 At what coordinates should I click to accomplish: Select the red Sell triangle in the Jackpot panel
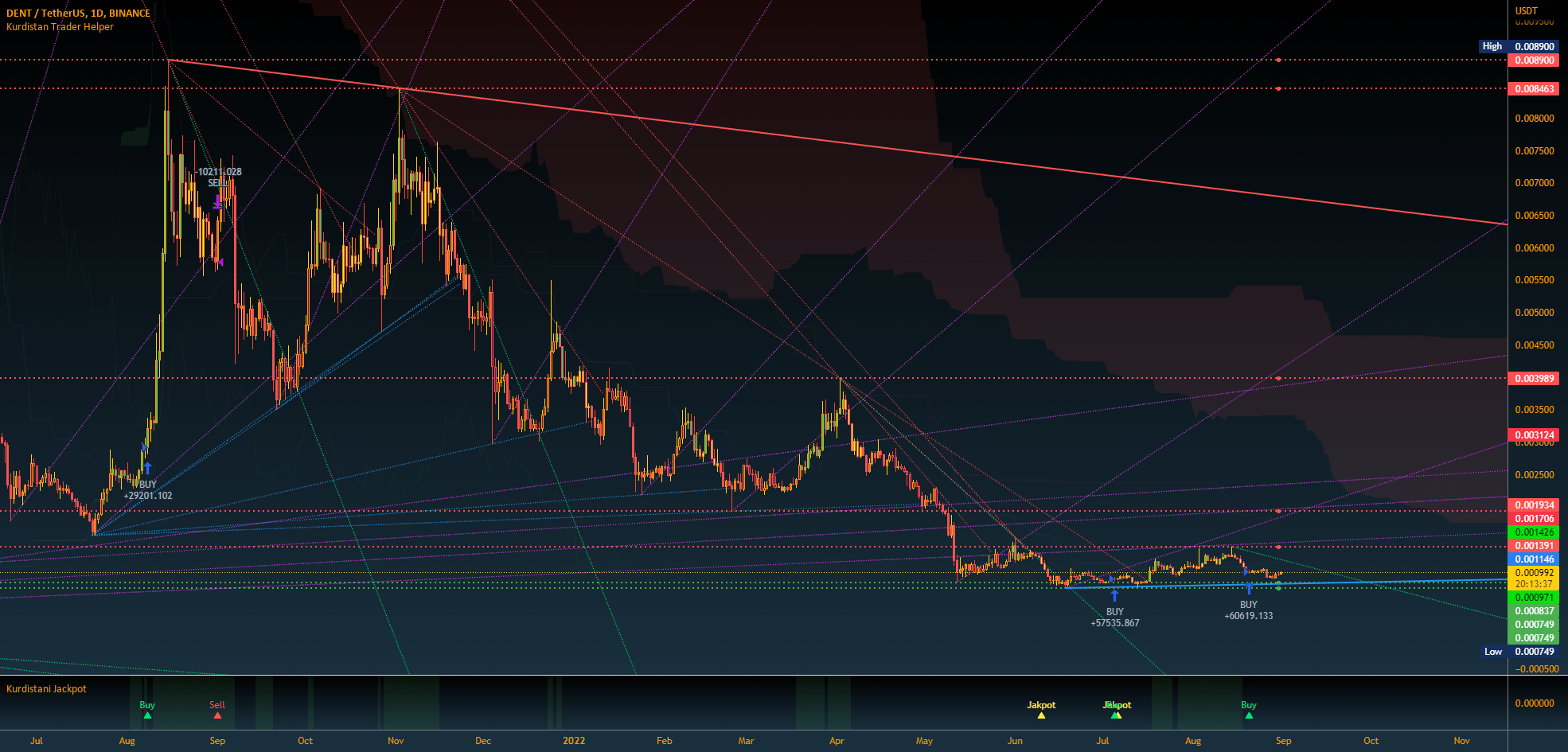(x=216, y=715)
